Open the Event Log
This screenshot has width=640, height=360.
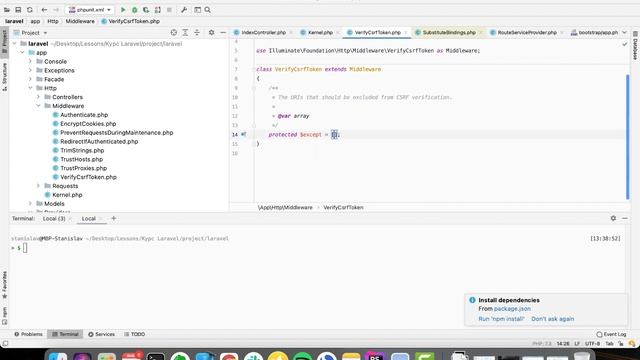pyautogui.click(x=611, y=334)
